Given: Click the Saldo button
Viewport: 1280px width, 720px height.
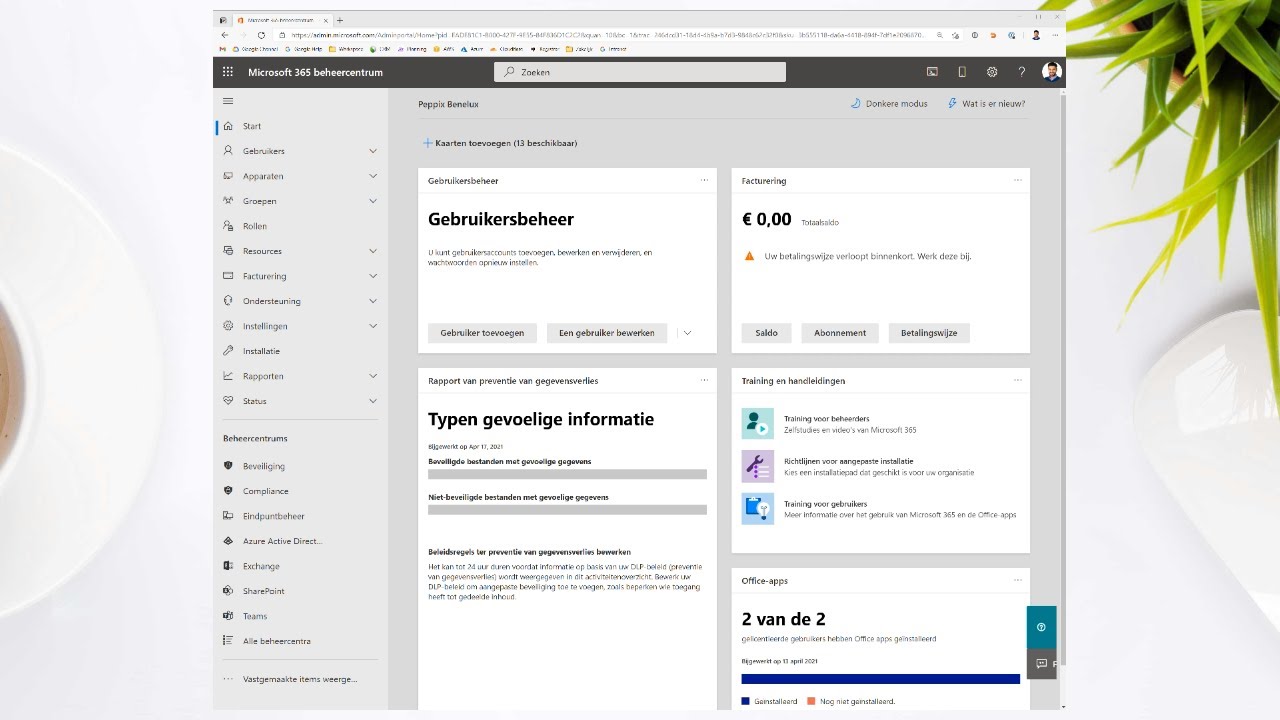Looking at the screenshot, I should pos(767,333).
